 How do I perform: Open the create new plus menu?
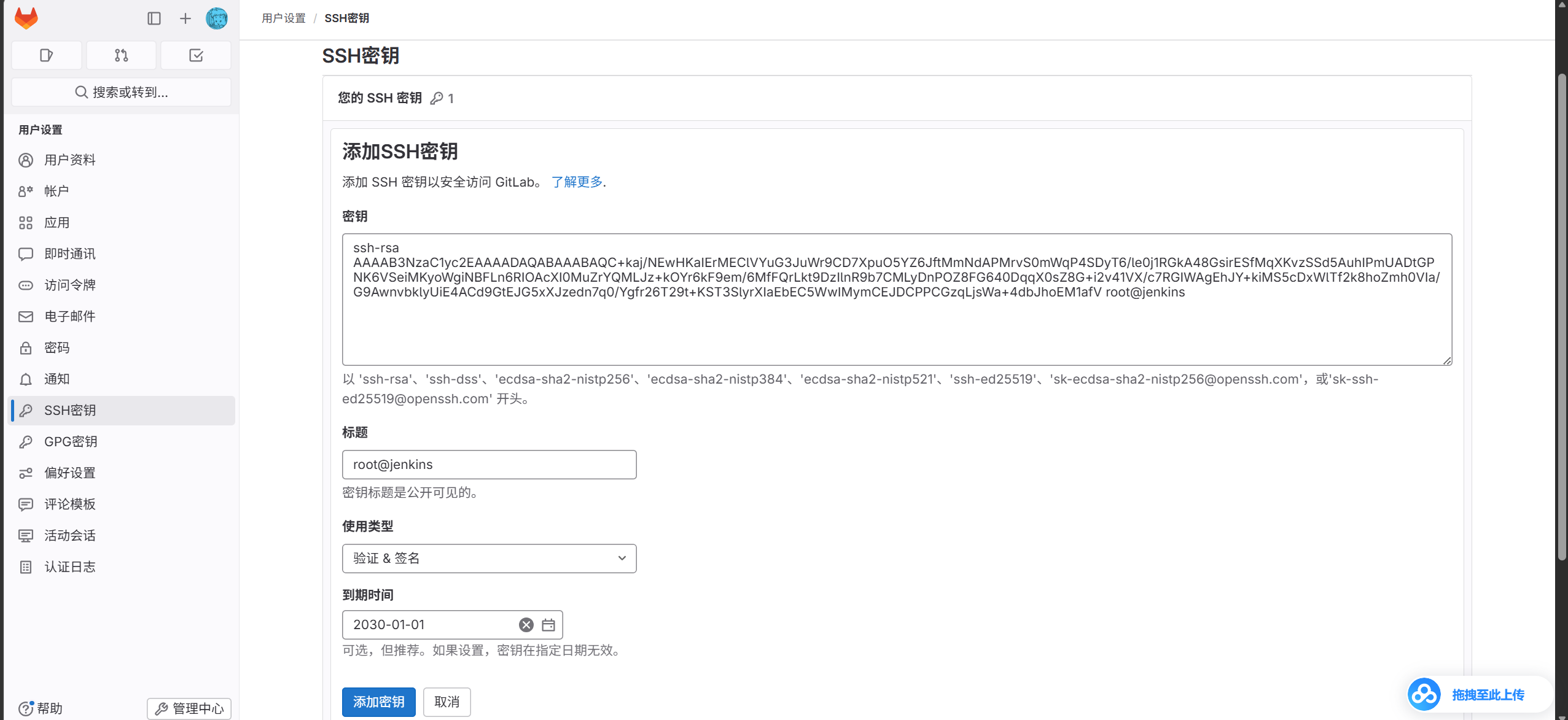click(x=185, y=18)
